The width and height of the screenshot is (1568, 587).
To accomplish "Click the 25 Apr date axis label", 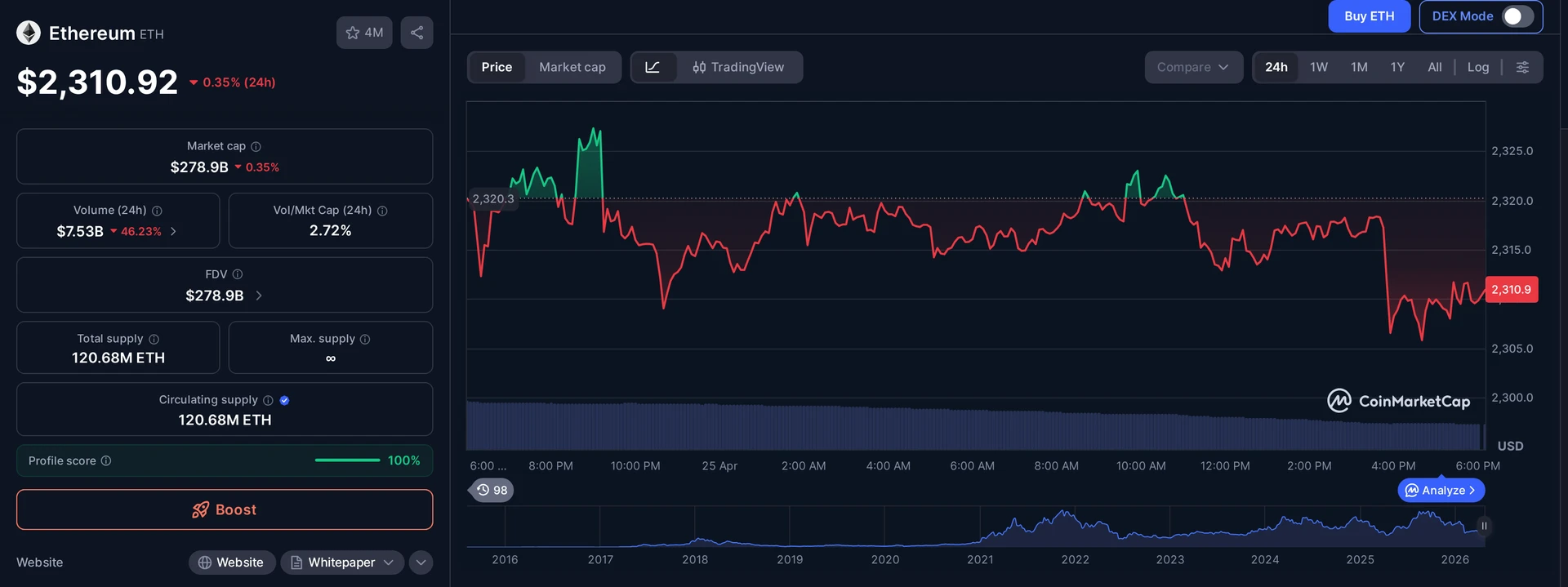I will click(719, 466).
